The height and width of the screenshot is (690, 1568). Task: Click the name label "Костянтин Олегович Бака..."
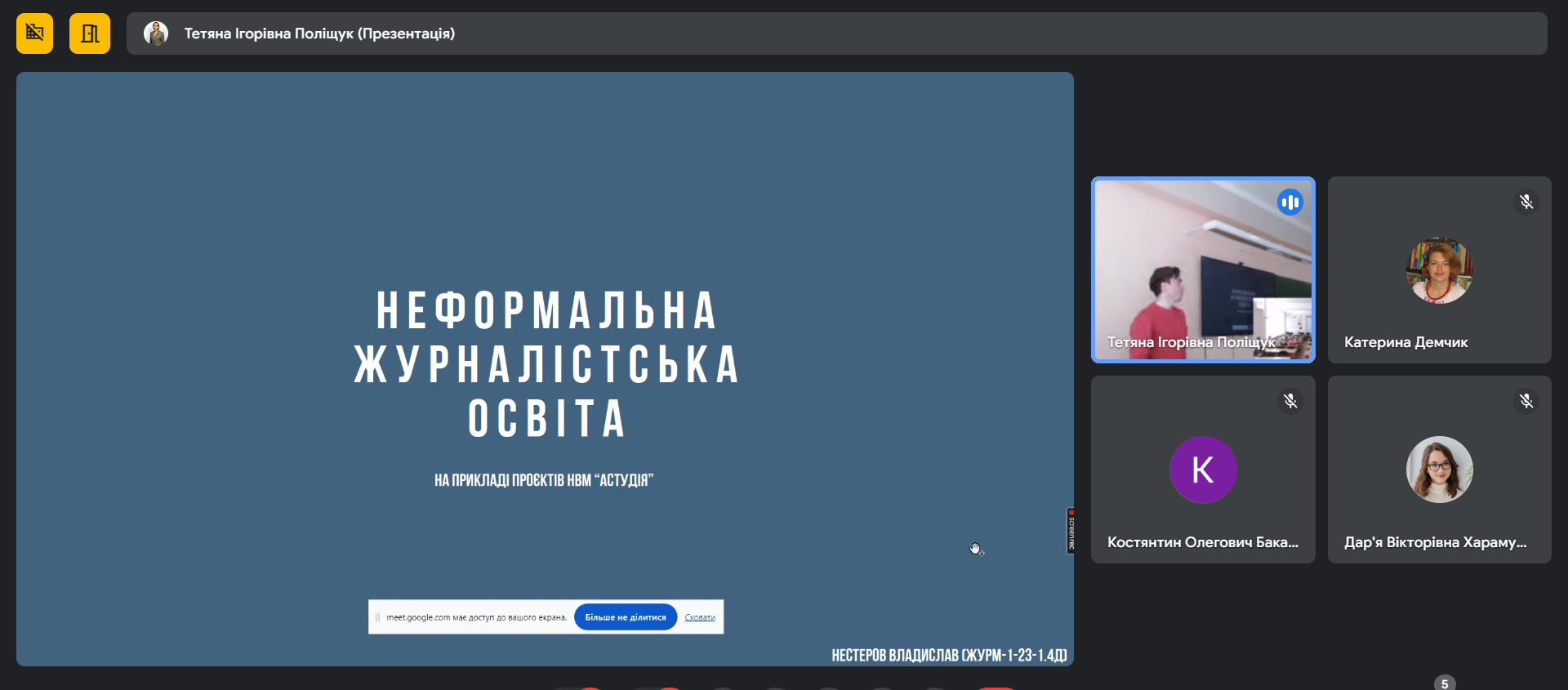click(1202, 542)
